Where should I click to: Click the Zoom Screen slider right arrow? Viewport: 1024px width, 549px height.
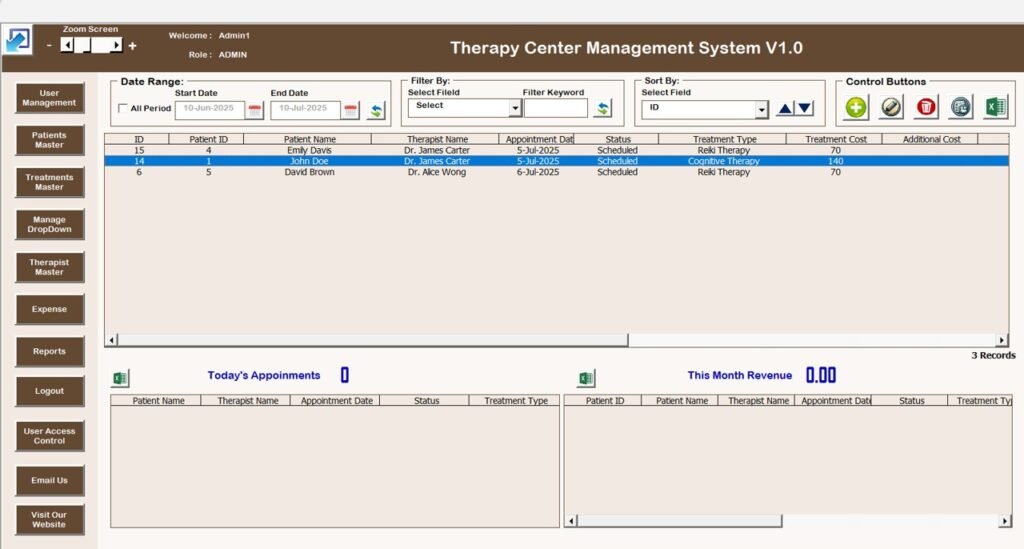click(117, 45)
